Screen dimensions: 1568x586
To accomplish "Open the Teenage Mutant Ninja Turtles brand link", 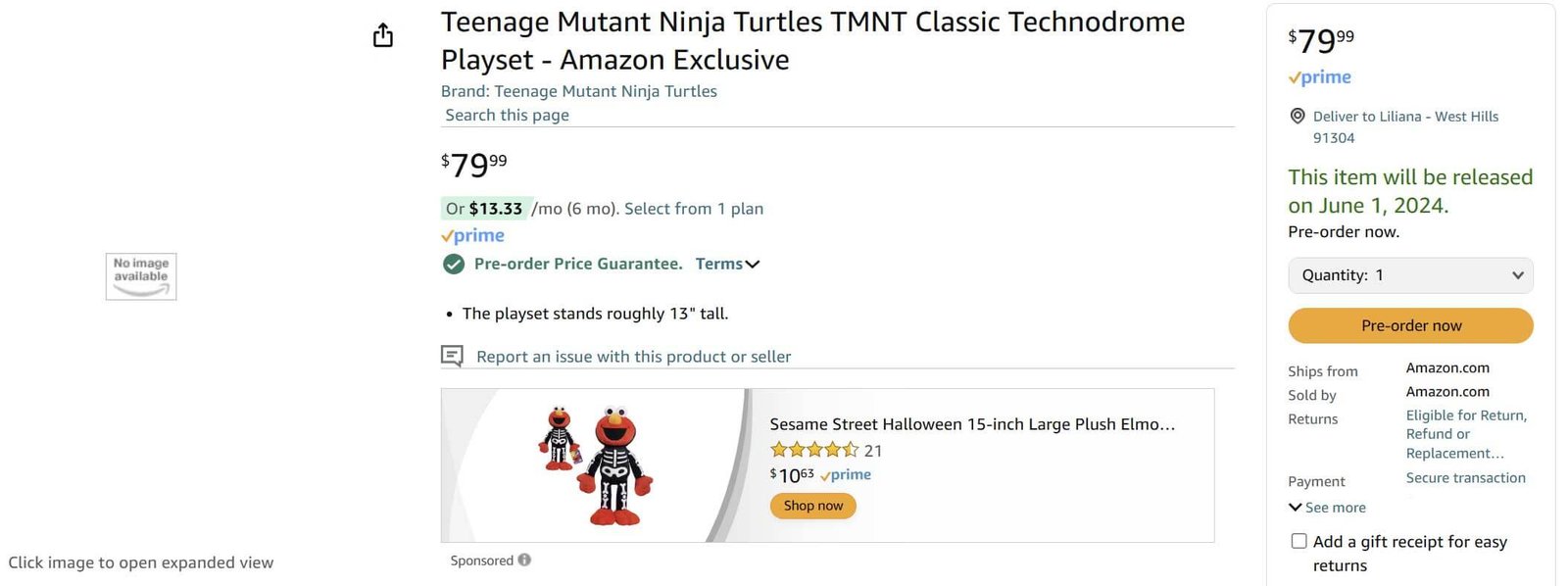I will [604, 91].
